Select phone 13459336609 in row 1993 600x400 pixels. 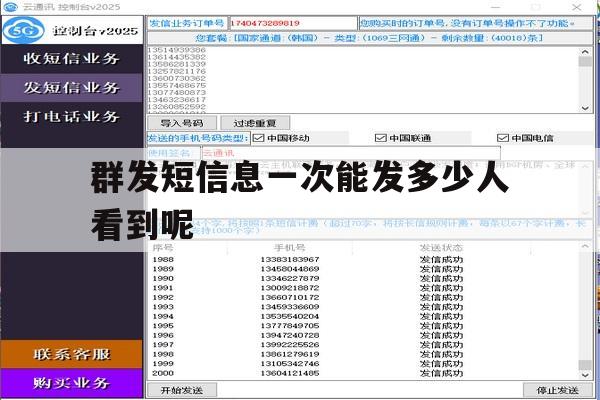pyautogui.click(x=290, y=307)
